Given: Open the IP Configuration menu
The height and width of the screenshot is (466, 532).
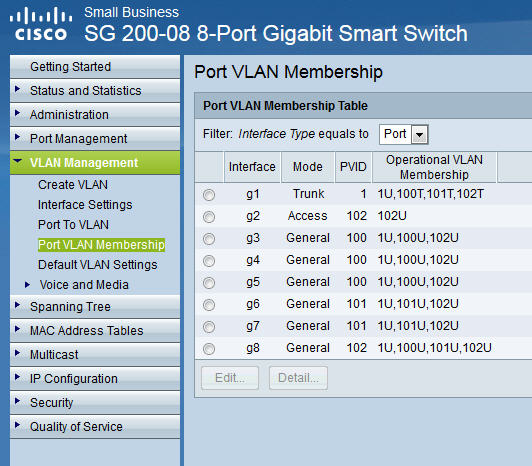Looking at the screenshot, I should tap(95, 378).
